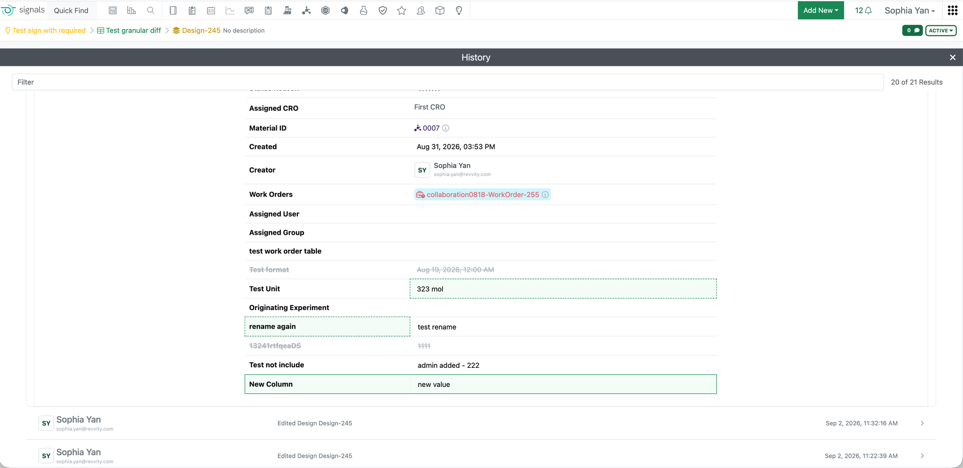Open the star favorites icon
Screen dimensions: 963x468
point(402,10)
